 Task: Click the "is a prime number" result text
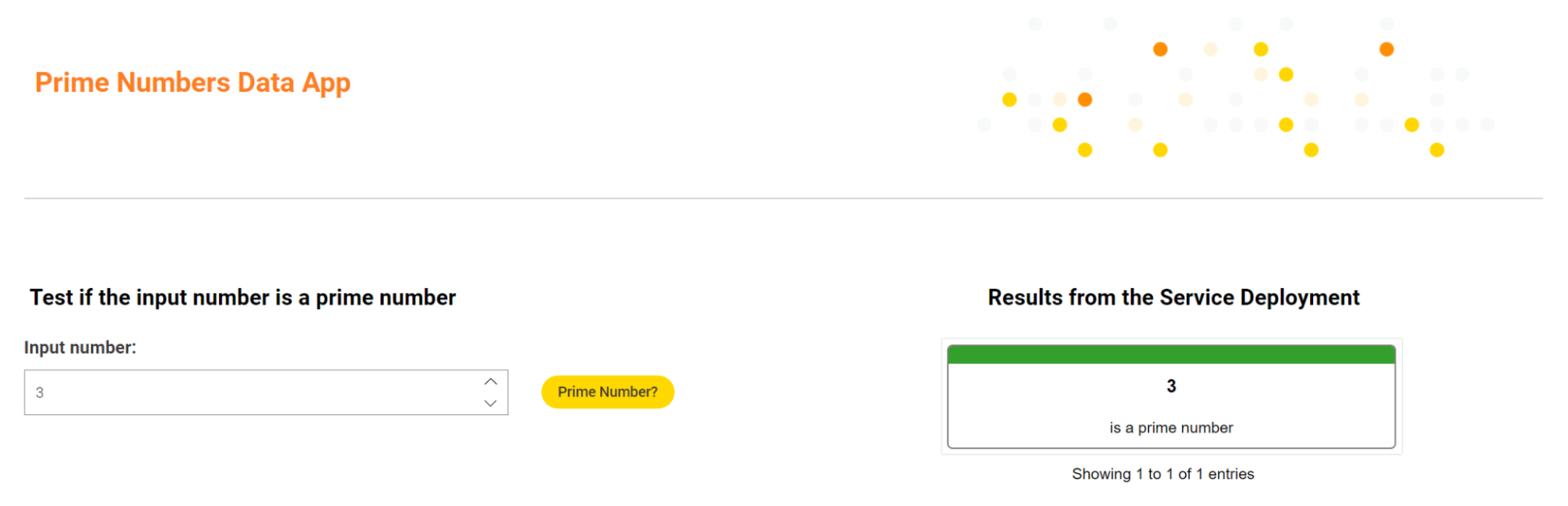coord(1171,428)
